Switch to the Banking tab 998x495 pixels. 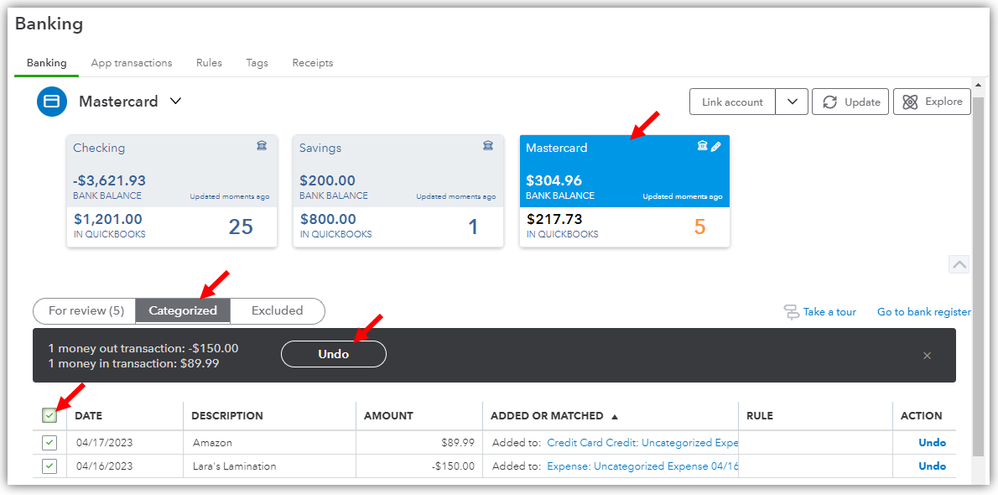pos(46,63)
